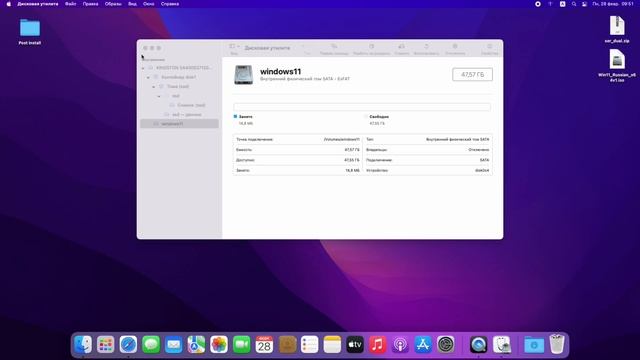Click the Disk Utility icon in the Dock

pos(502,344)
